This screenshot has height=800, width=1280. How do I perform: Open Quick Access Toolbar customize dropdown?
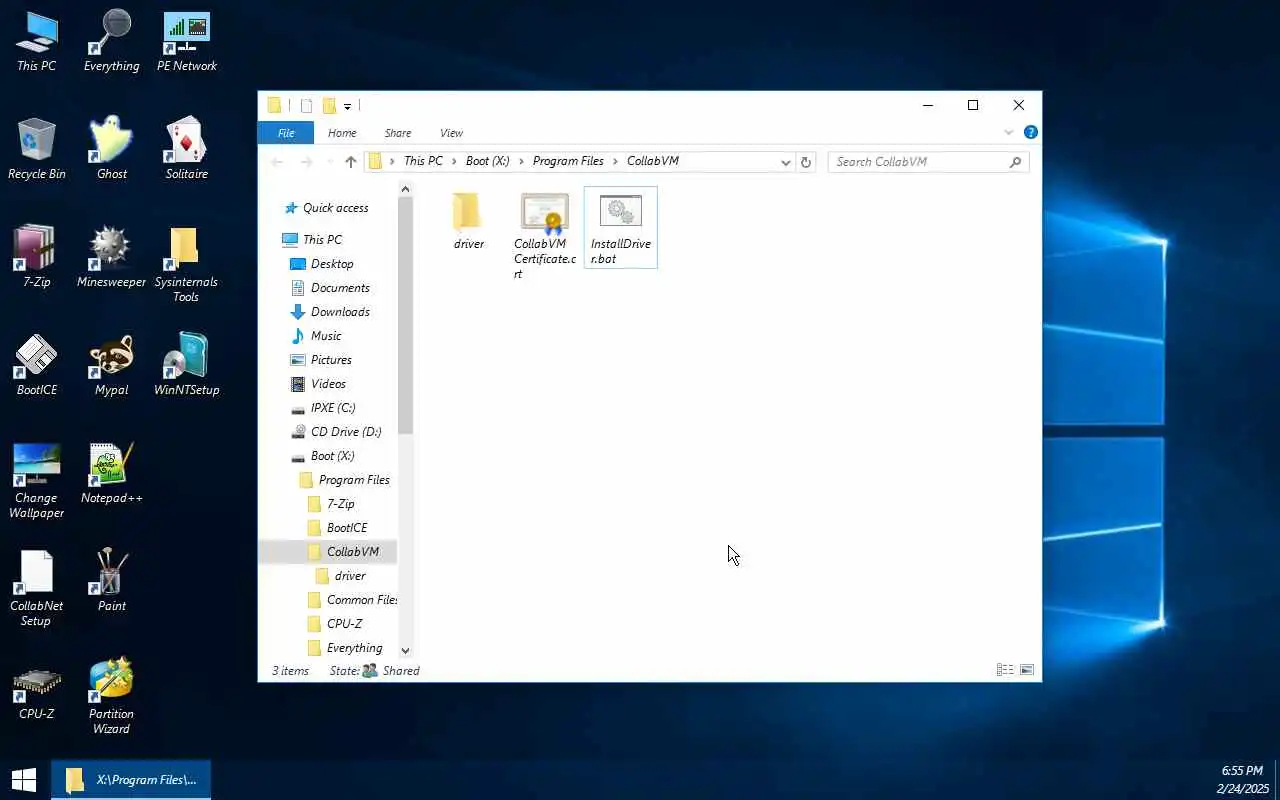click(x=348, y=106)
